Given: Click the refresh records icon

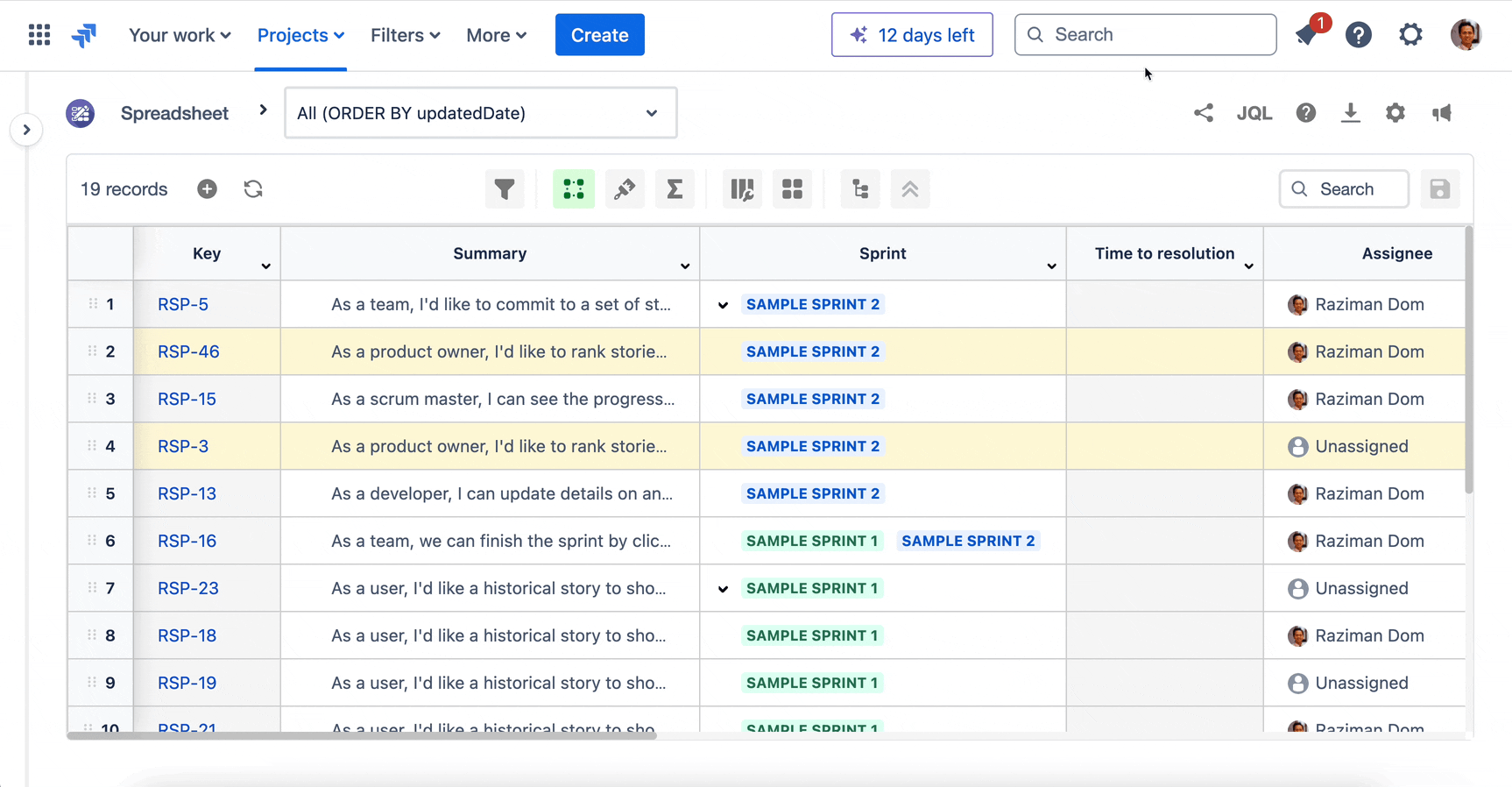Looking at the screenshot, I should tap(253, 189).
